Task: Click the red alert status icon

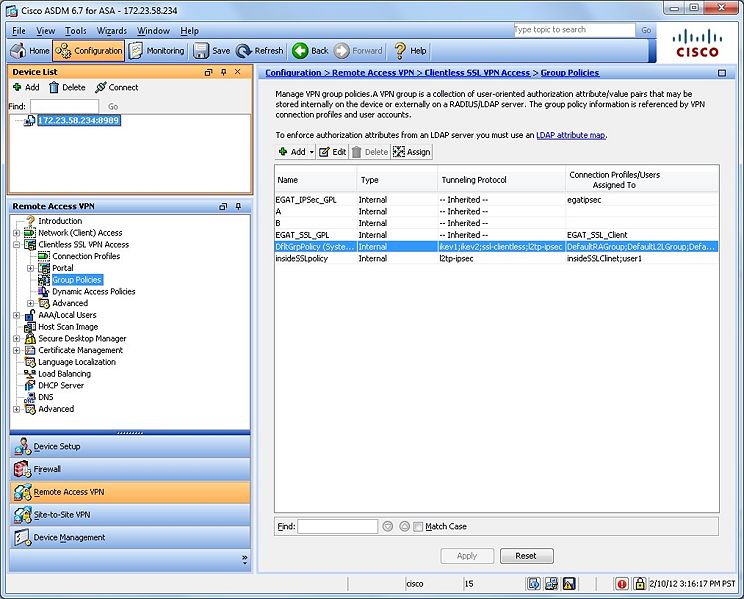Action: click(x=622, y=584)
